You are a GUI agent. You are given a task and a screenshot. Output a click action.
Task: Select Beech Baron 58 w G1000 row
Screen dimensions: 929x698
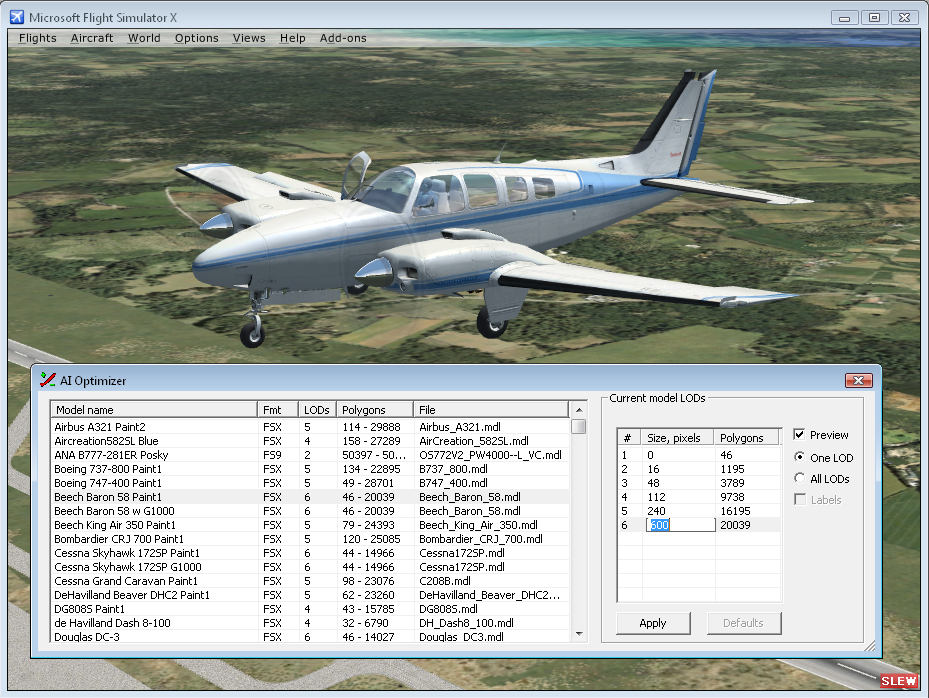(x=310, y=511)
